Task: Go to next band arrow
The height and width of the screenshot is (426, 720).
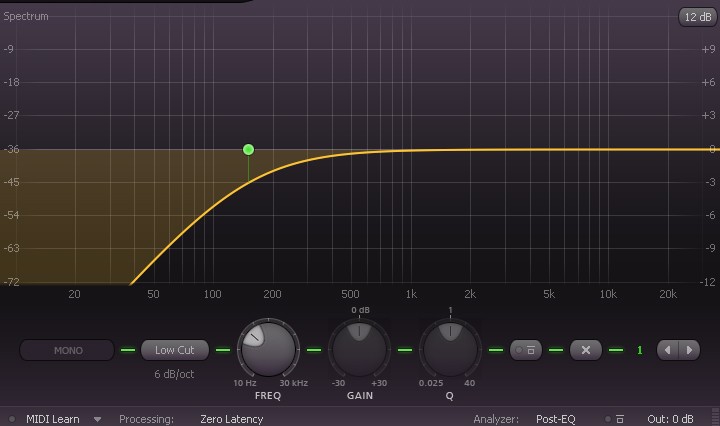Action: point(689,350)
